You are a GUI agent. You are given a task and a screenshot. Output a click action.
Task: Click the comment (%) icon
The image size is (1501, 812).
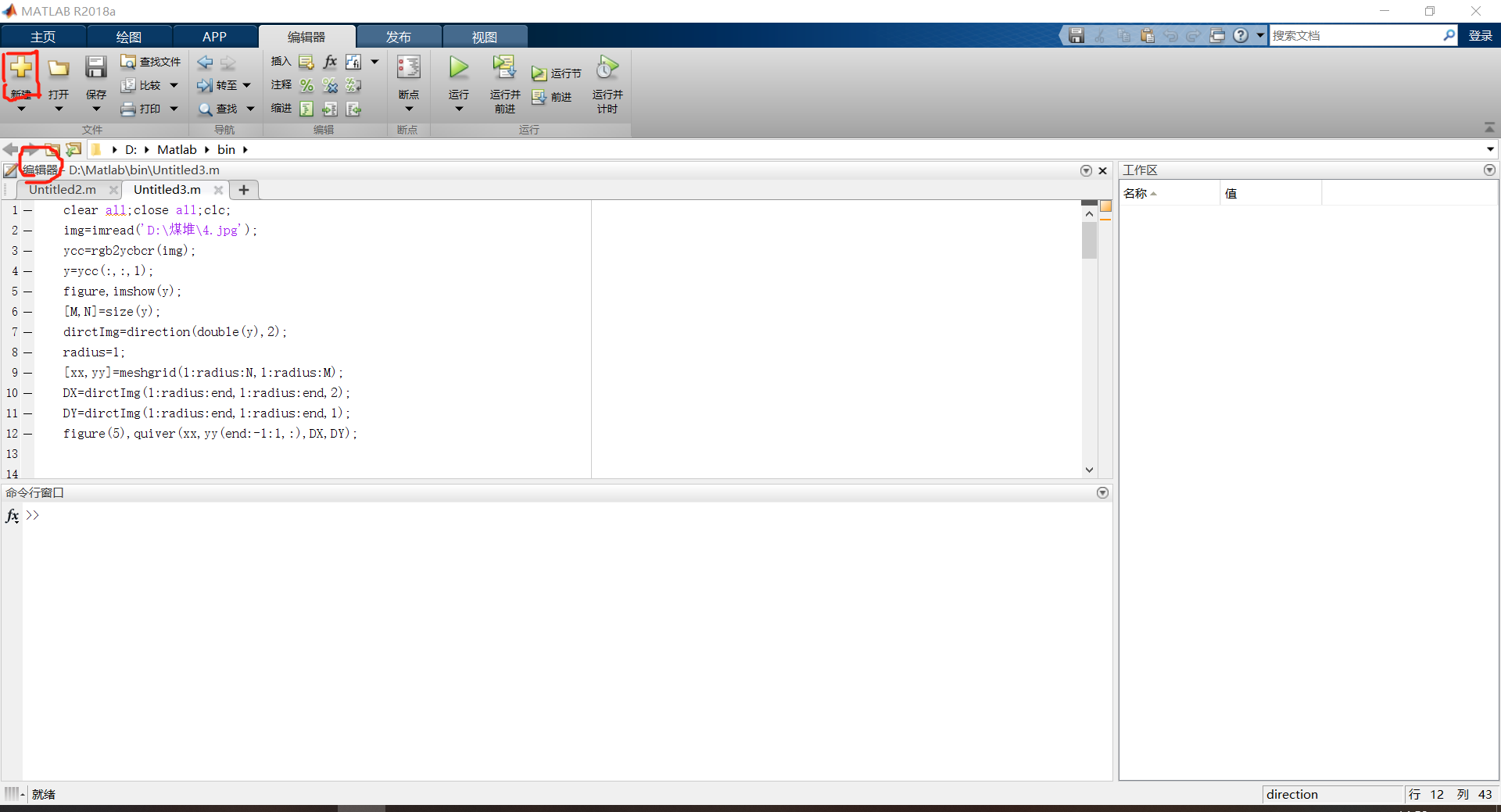tap(306, 85)
